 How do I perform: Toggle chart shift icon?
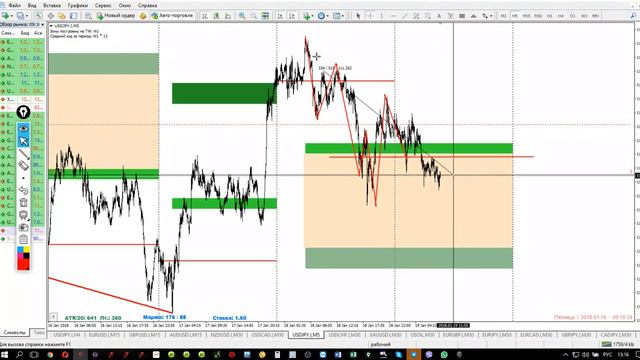tap(292, 16)
